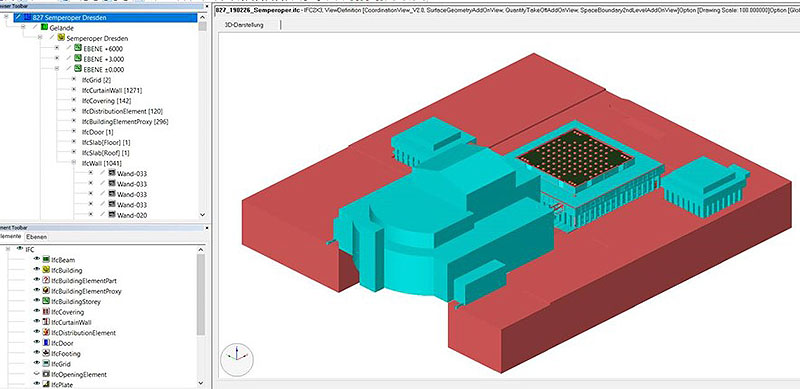800x389 pixels.
Task: Expand the IfcCurtainWall [1271] group
Action: click(73, 90)
